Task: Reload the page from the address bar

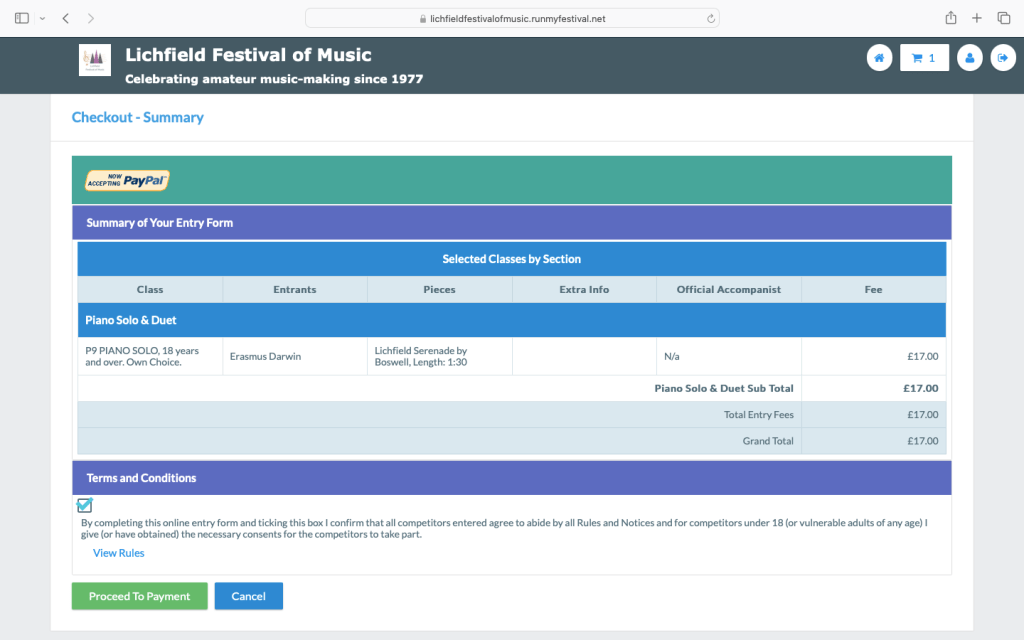Action: [711, 18]
